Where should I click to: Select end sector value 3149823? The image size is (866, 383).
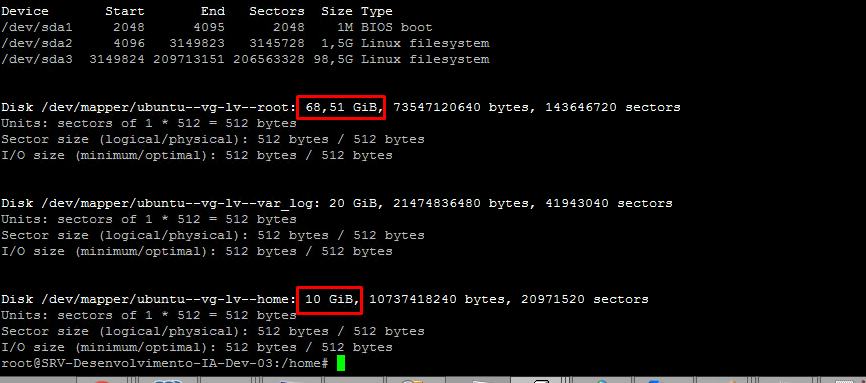(197, 43)
